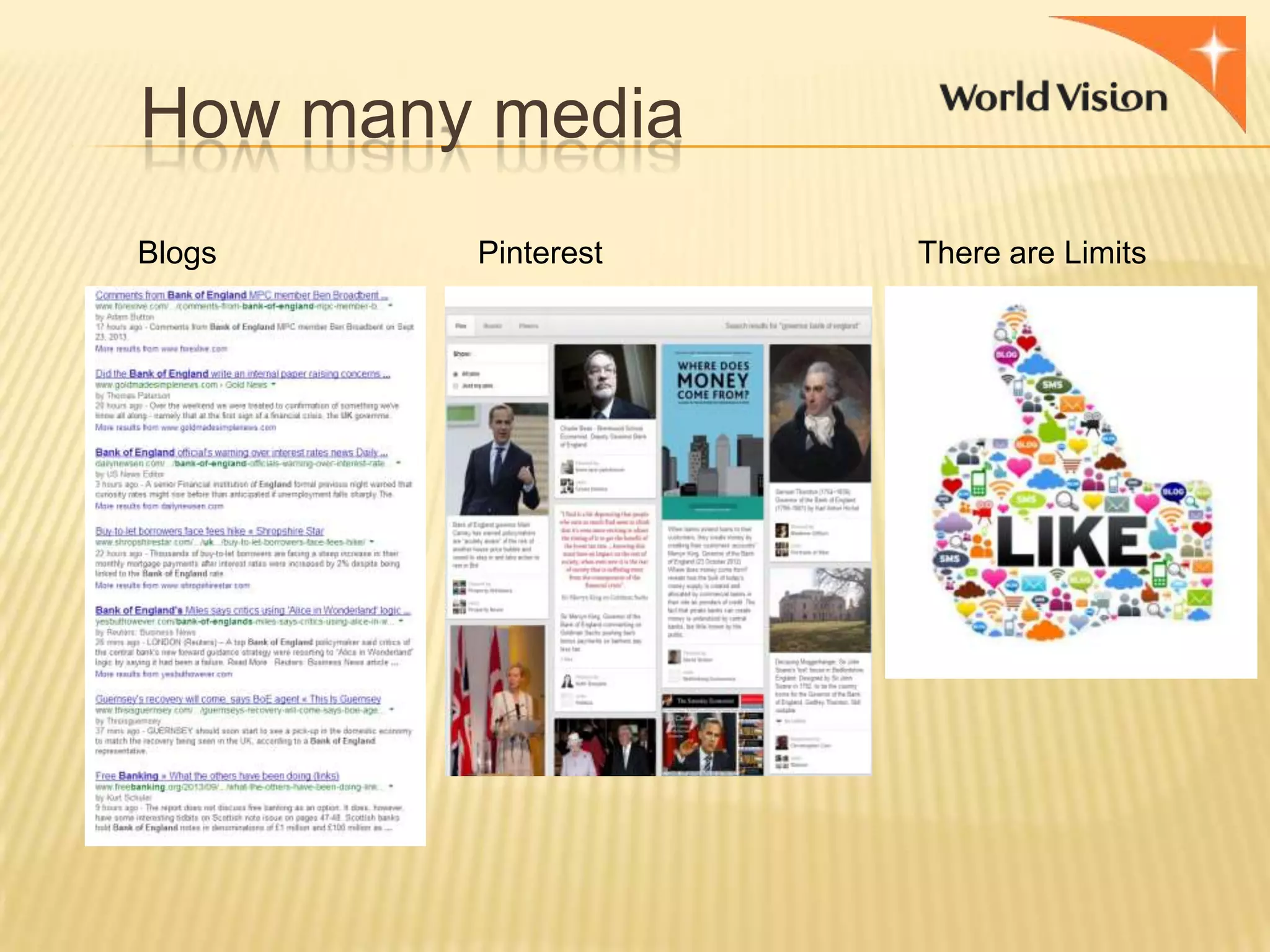The height and width of the screenshot is (952, 1270).
Task: Click 'by Adam Button' author line
Action: click(125, 316)
